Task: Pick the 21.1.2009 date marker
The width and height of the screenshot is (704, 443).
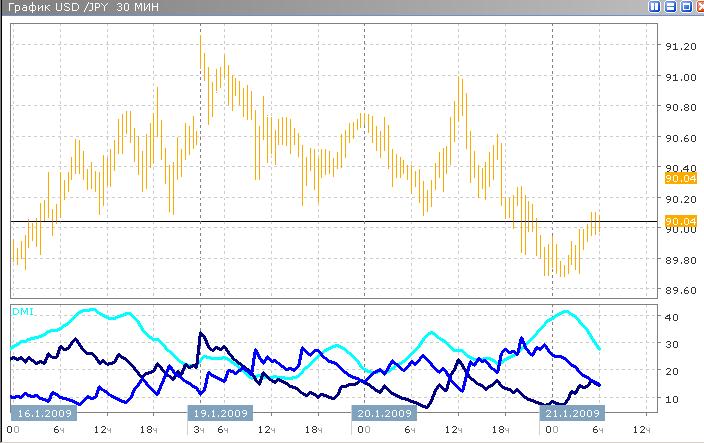Action: [x=572, y=413]
